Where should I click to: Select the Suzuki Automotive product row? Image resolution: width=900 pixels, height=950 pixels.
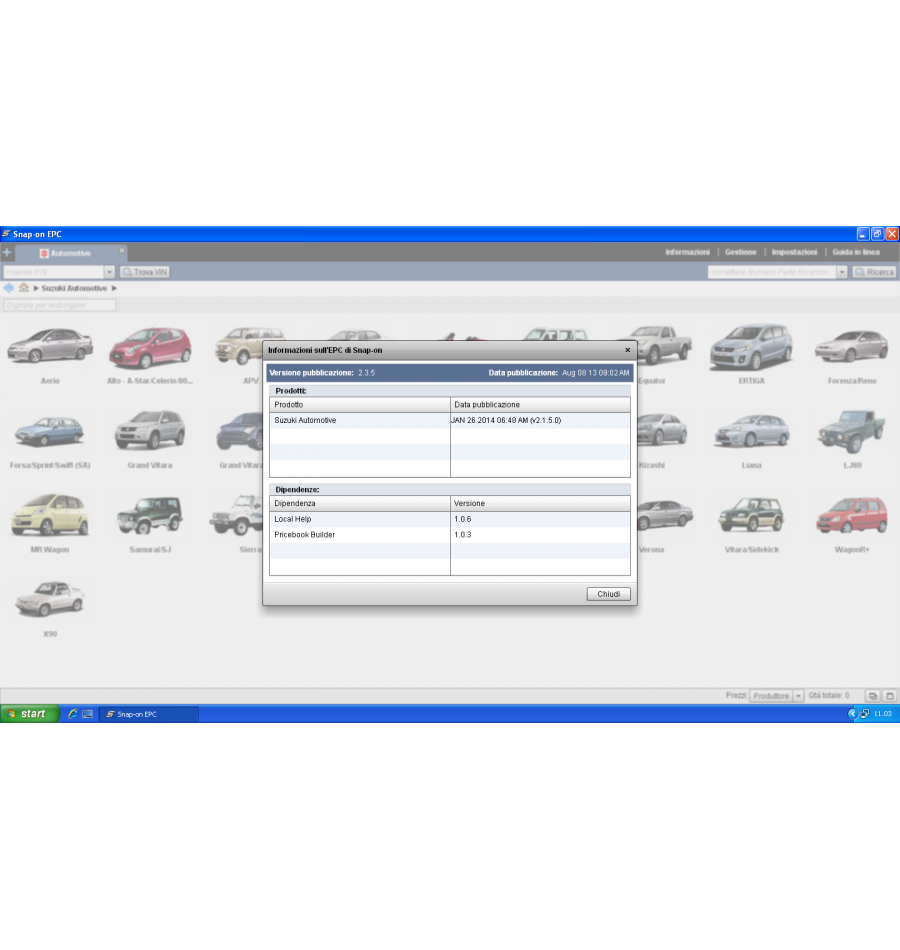450,420
